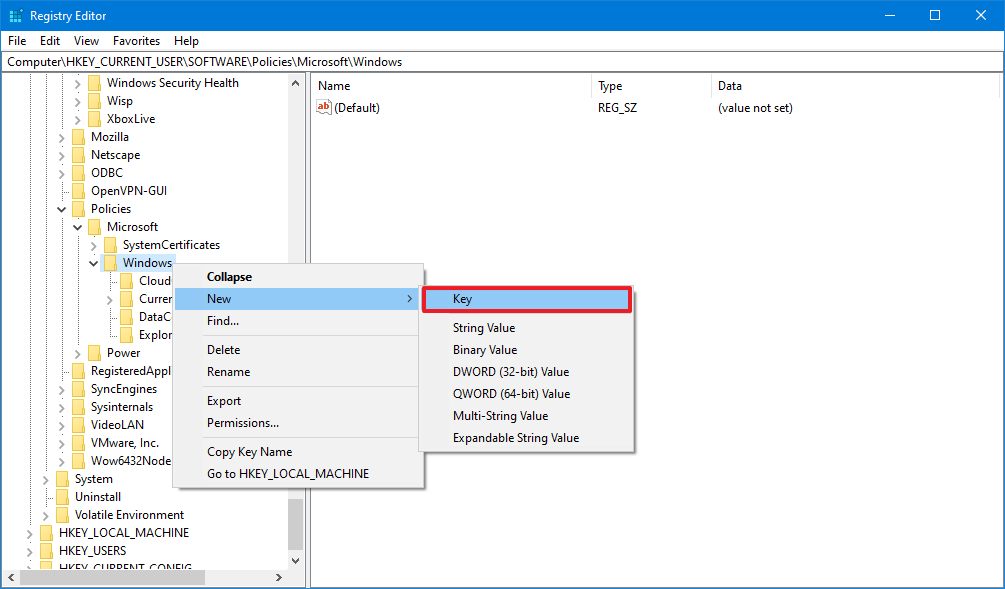Click the (Default) string value icon

[323, 107]
